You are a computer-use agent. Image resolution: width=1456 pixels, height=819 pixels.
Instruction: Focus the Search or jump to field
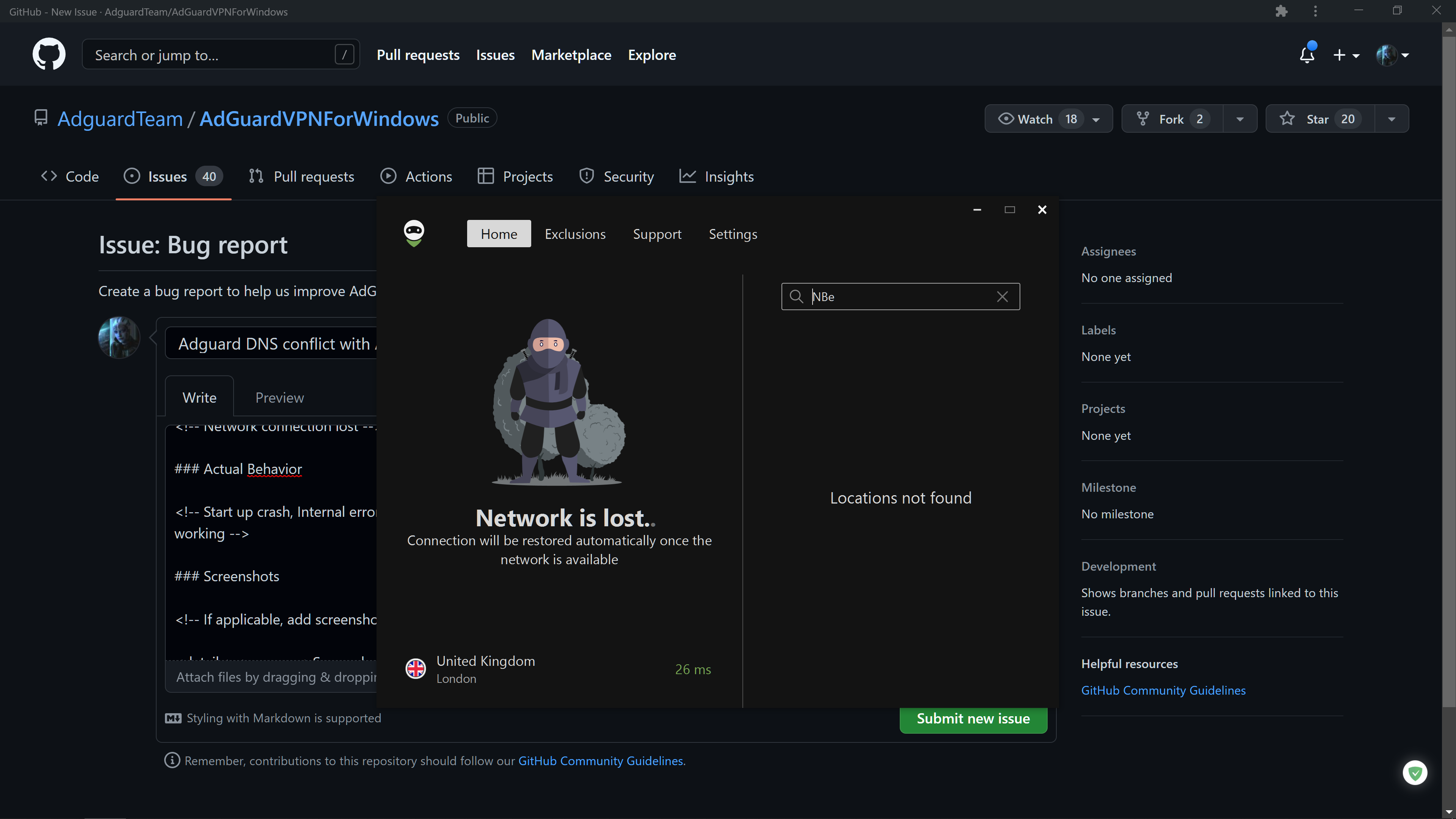[220, 54]
